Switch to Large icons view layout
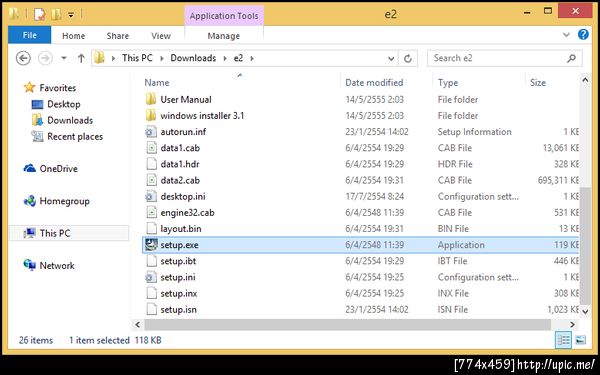The image size is (600, 375). [580, 340]
